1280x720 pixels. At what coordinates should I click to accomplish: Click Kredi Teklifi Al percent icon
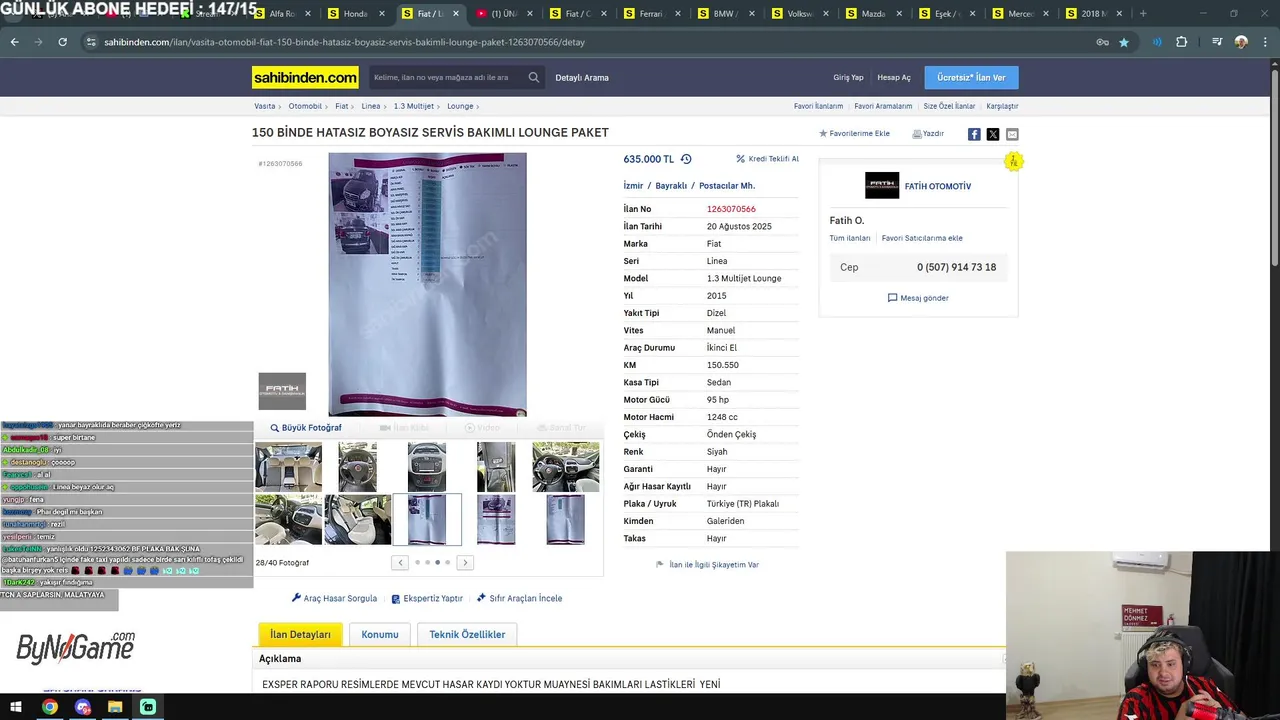point(740,159)
